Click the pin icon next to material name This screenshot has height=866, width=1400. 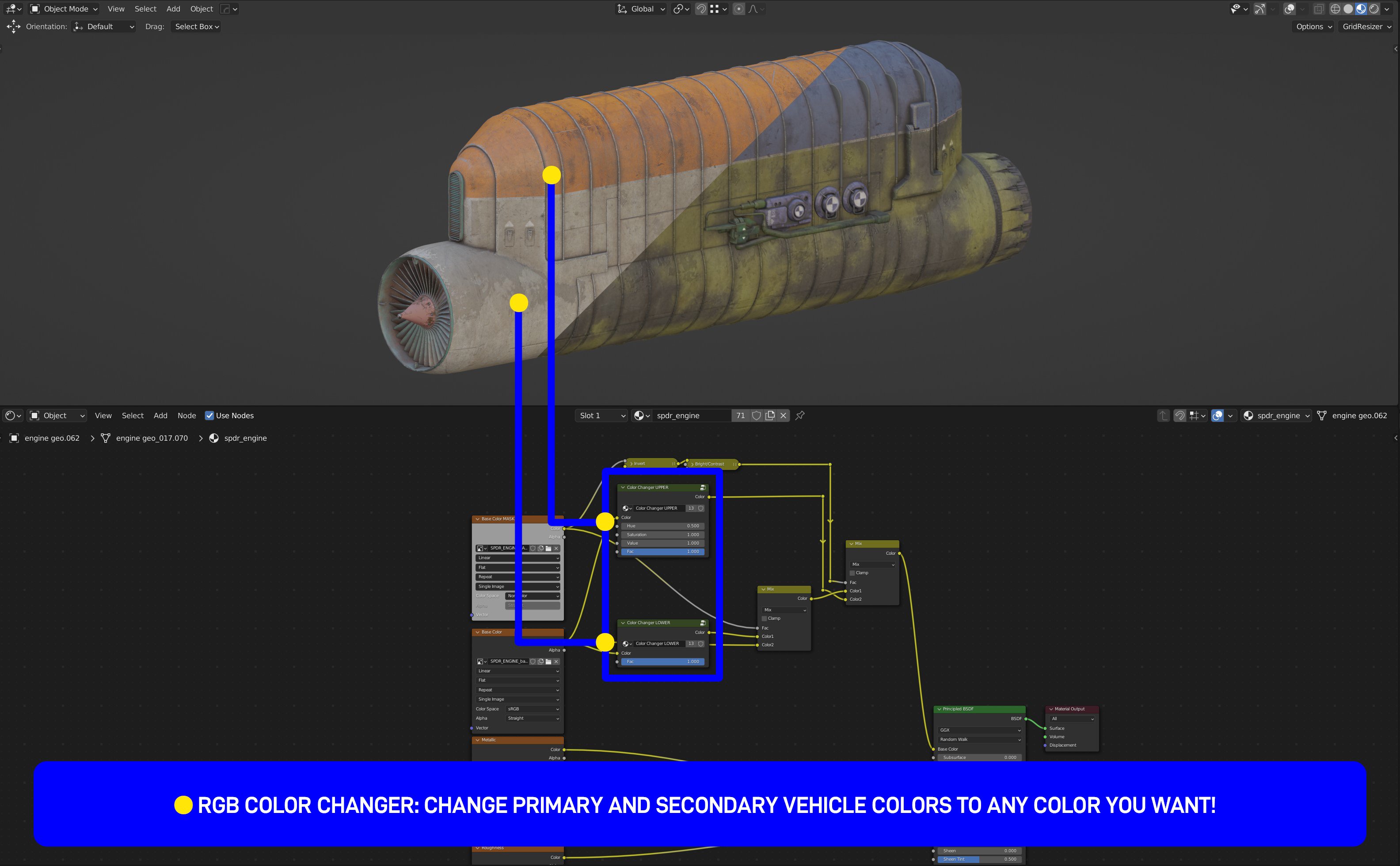(x=800, y=415)
